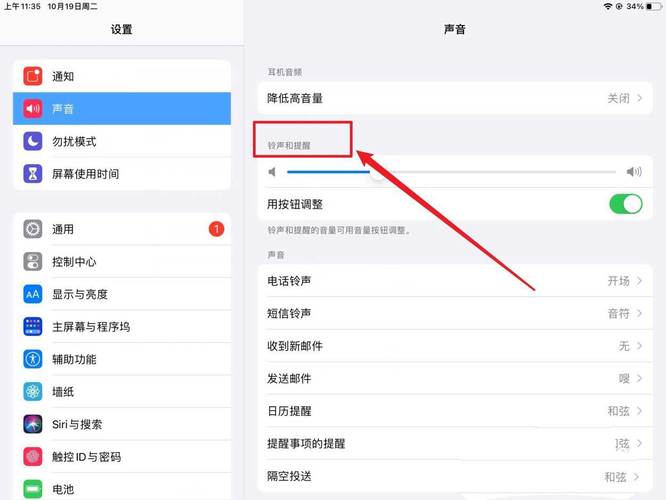Tap the Home Screen & Dock grid icon

pos(33,327)
